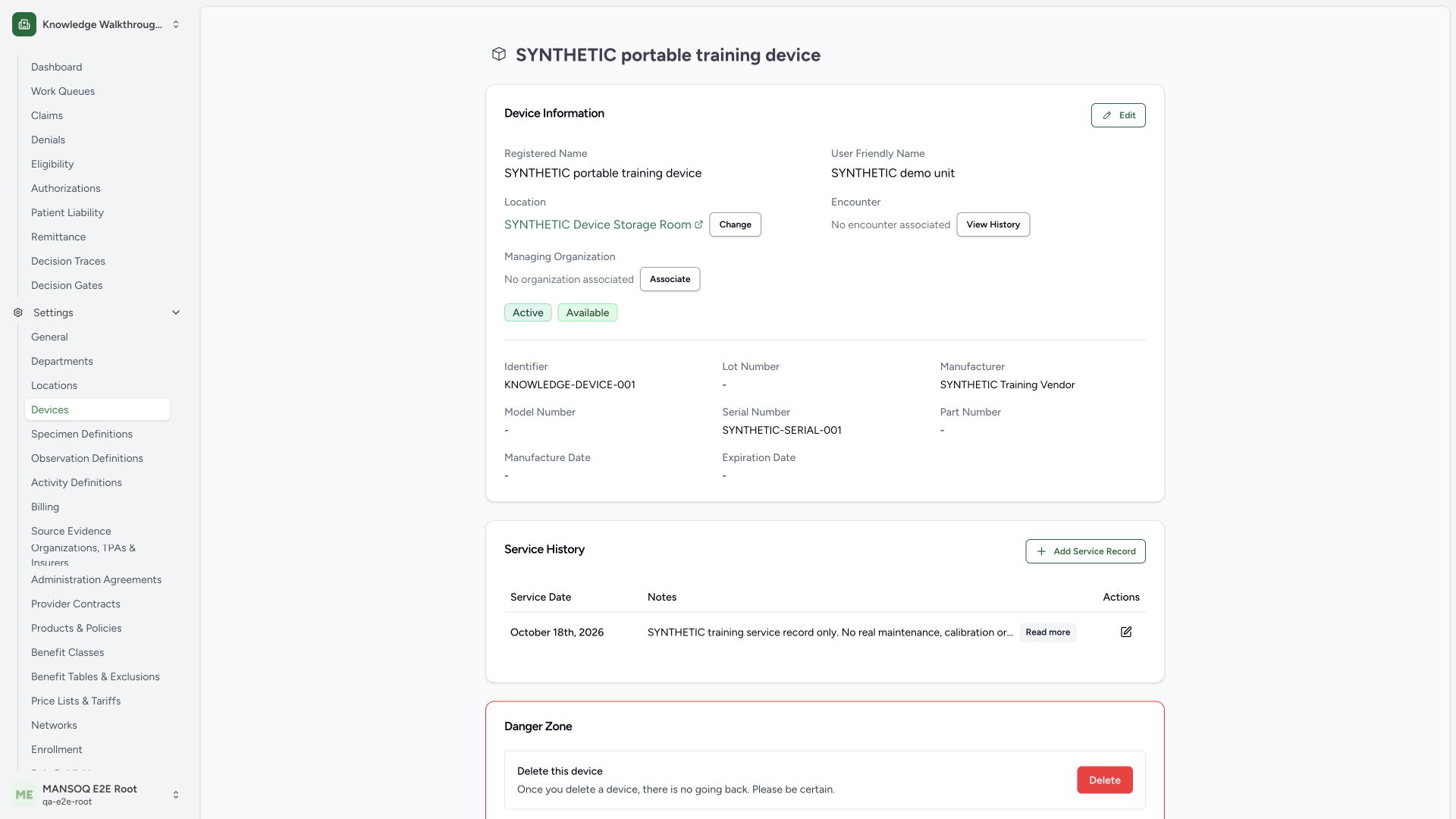Navigate to Claims
1456x819 pixels.
click(47, 115)
